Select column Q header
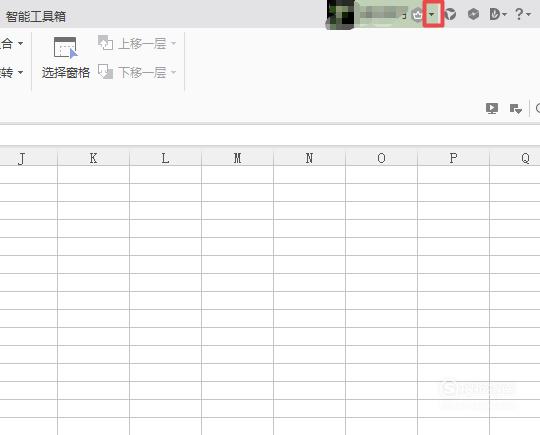 [515, 158]
